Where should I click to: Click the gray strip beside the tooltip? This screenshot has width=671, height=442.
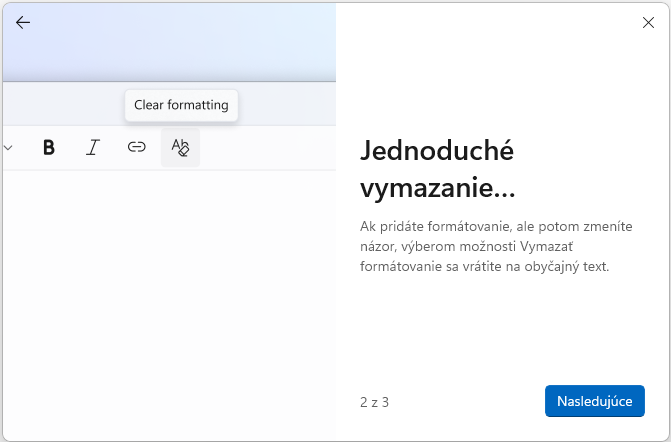(x=290, y=104)
